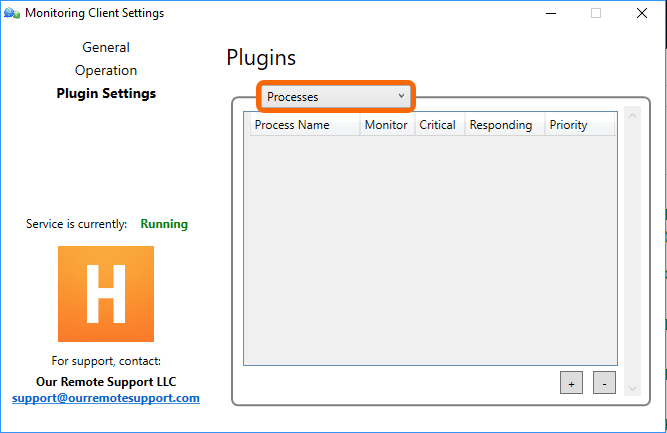The height and width of the screenshot is (433, 667).
Task: Click the scrollbar down arrow
Action: (x=633, y=388)
